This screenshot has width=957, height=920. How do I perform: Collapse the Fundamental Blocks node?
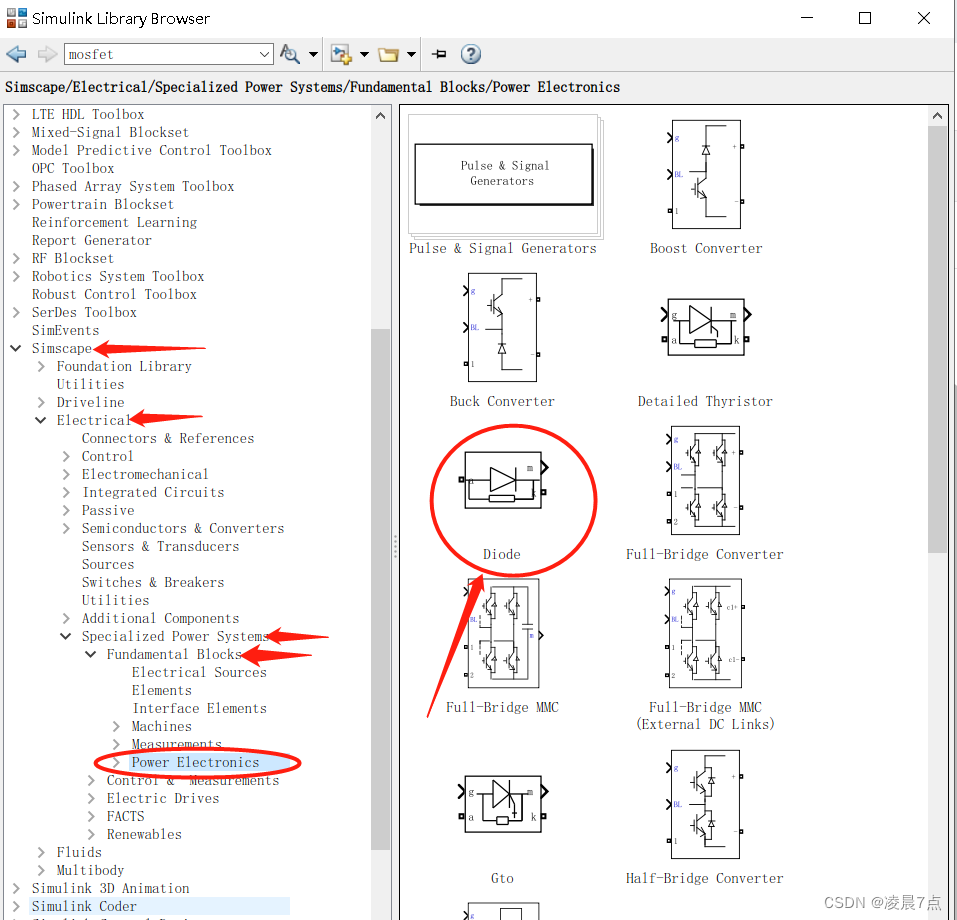pyautogui.click(x=91, y=654)
